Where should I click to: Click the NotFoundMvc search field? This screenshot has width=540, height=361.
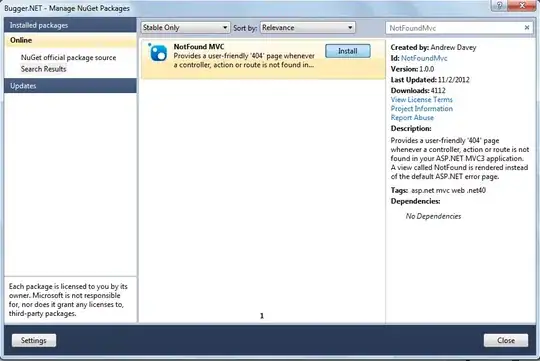point(455,28)
